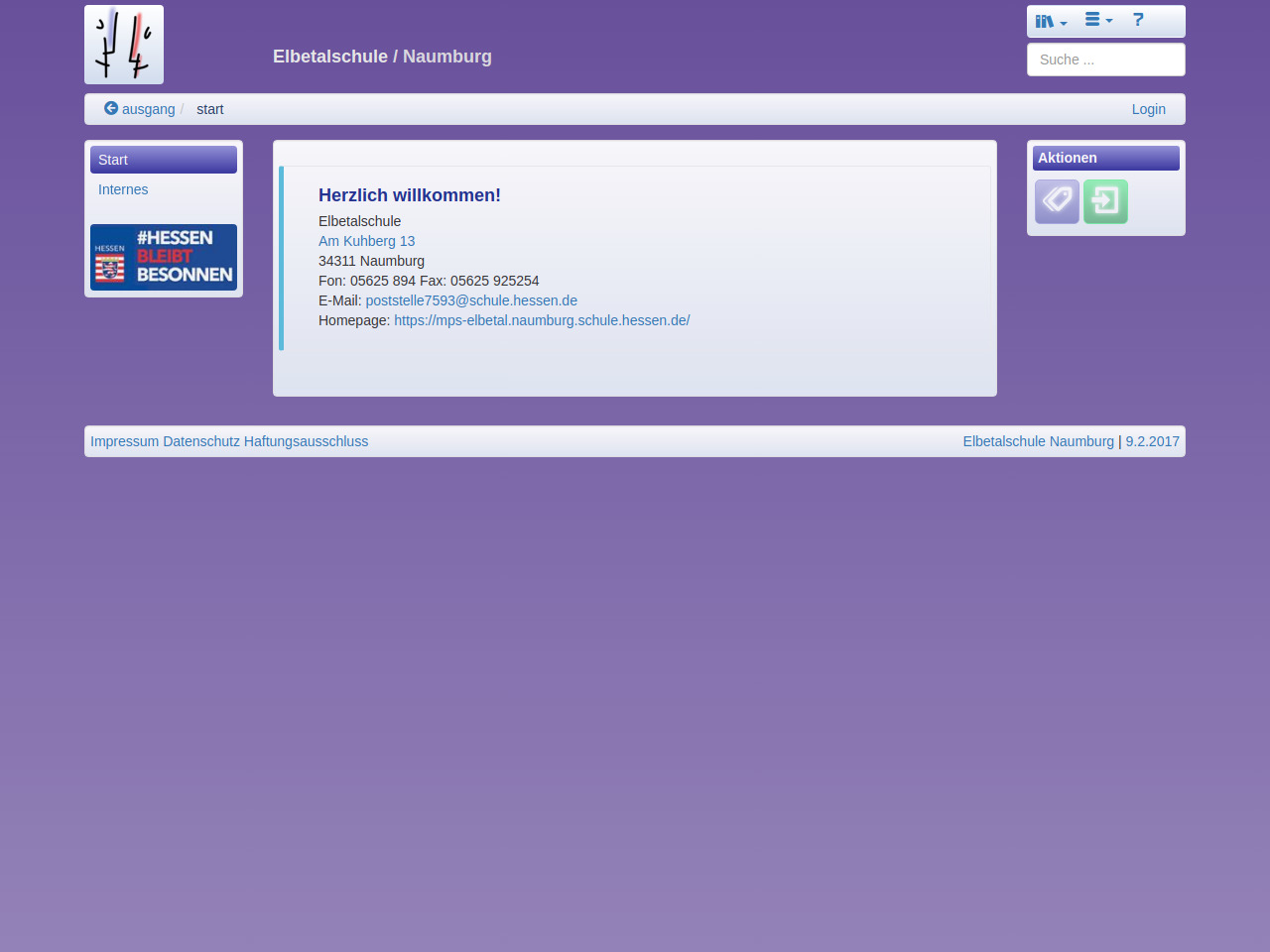The image size is (1270, 952).
Task: Click the tags icon under Aktionen
Action: [1057, 201]
